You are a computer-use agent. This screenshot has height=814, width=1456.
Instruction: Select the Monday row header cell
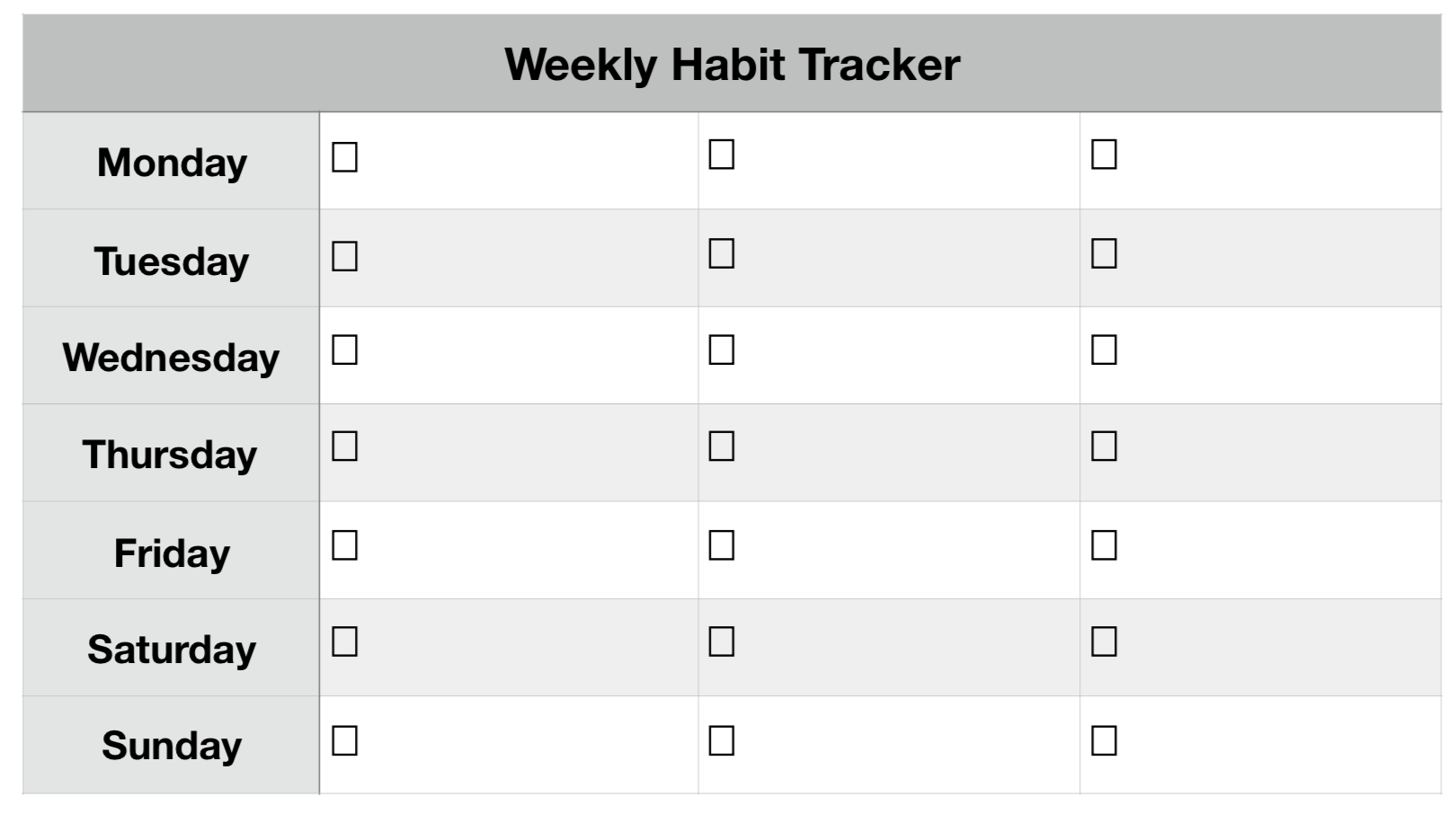click(x=171, y=162)
